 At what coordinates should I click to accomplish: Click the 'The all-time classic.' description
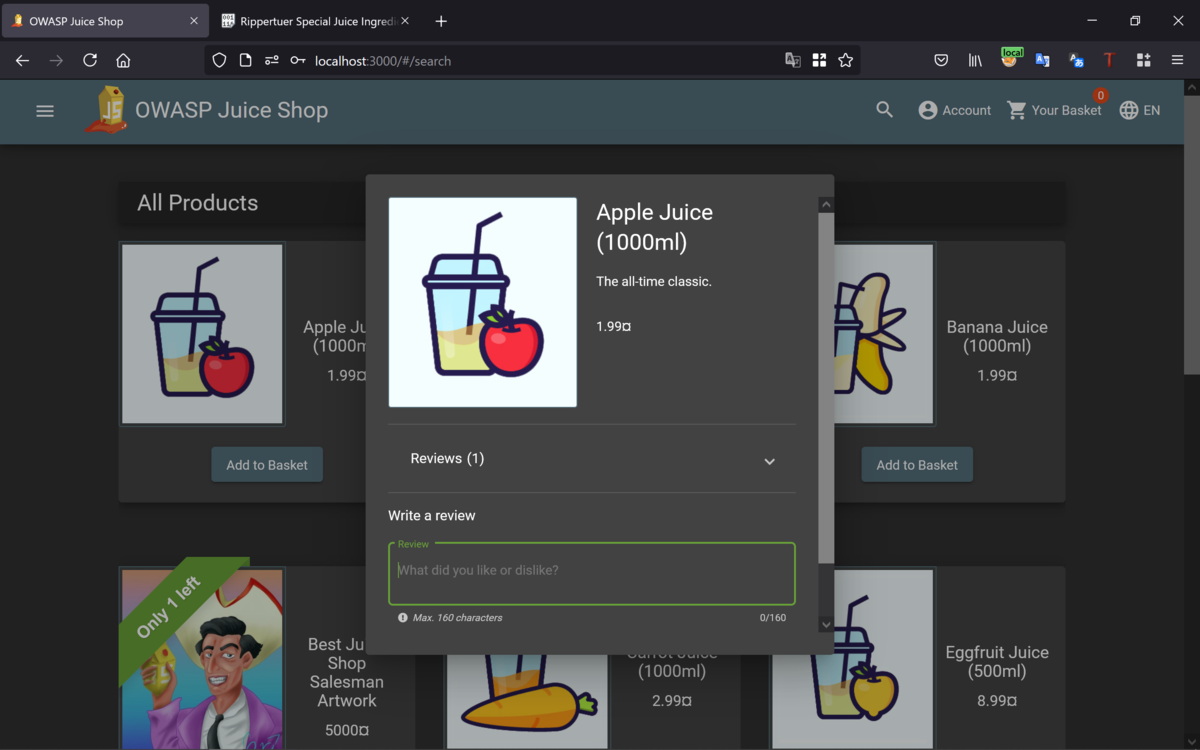click(654, 282)
